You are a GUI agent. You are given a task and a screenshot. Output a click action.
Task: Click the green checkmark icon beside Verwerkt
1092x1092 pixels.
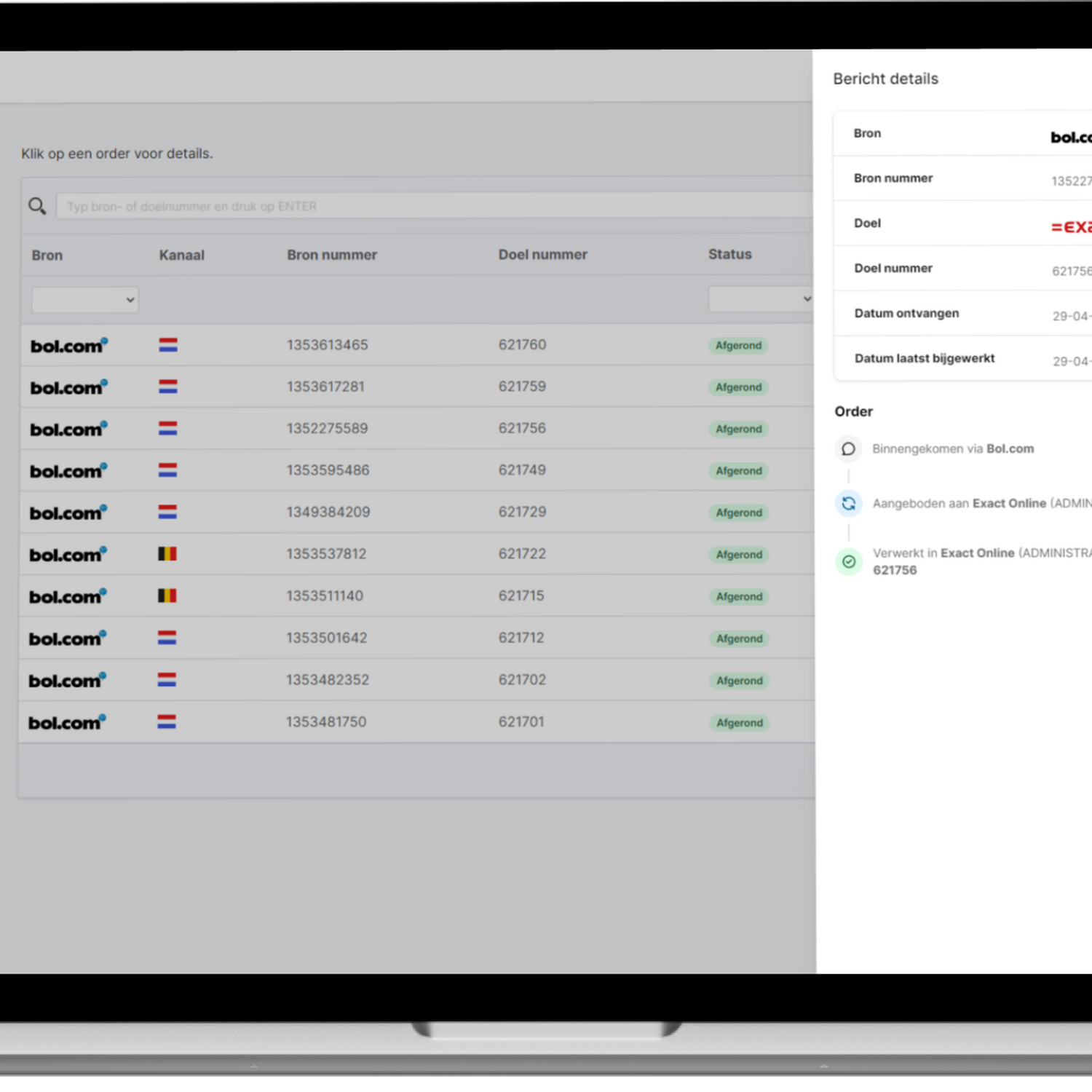[849, 561]
